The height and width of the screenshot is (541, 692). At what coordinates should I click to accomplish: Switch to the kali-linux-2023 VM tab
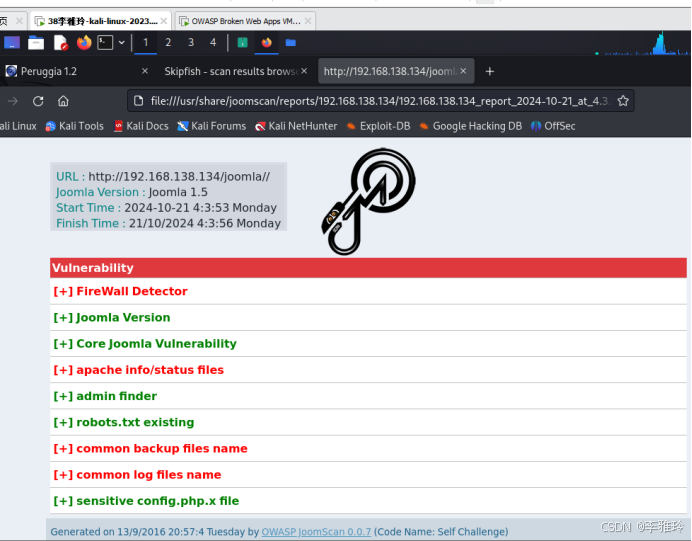[102, 21]
